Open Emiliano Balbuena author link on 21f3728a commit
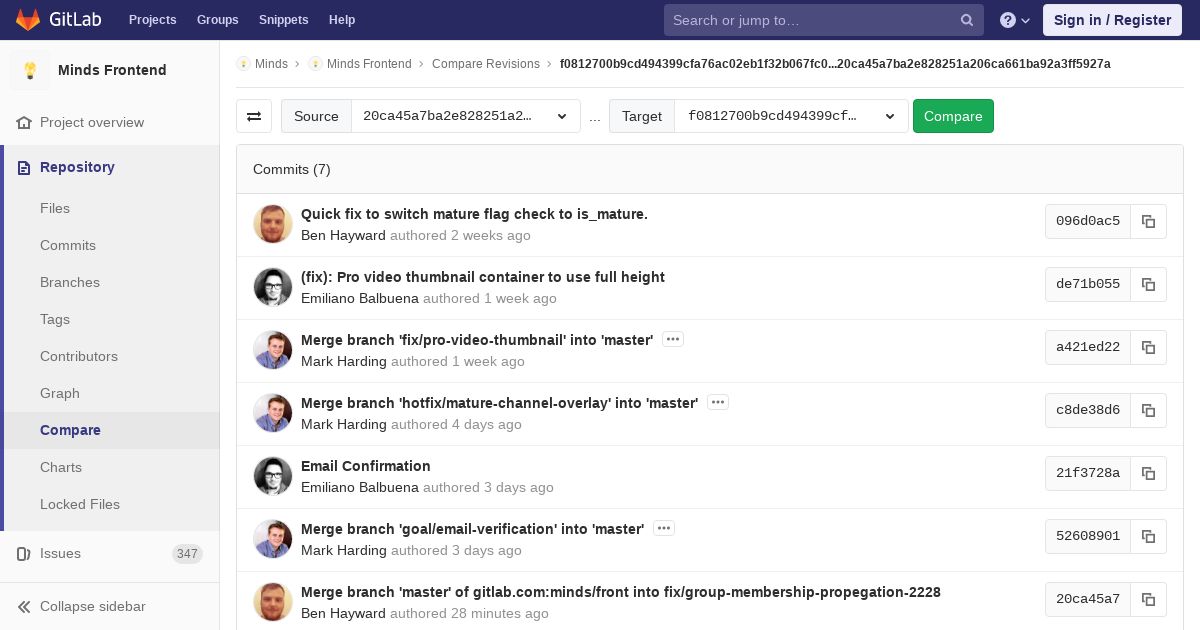Screen dimensions: 1200x630 pyautogui.click(x=360, y=487)
